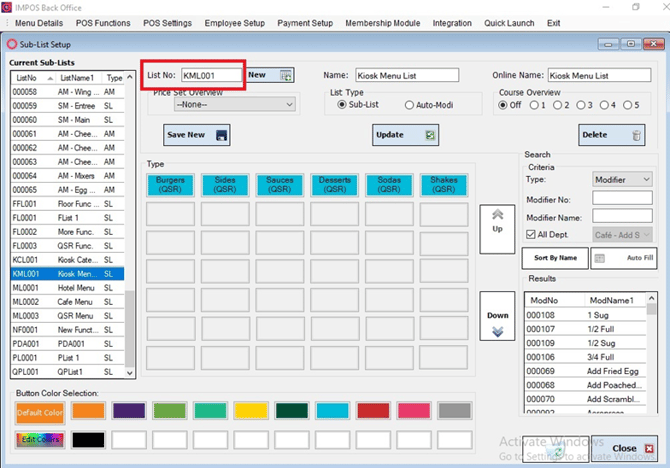This screenshot has height=468, width=670.
Task: Open the Employee Setup menu
Action: click(235, 23)
